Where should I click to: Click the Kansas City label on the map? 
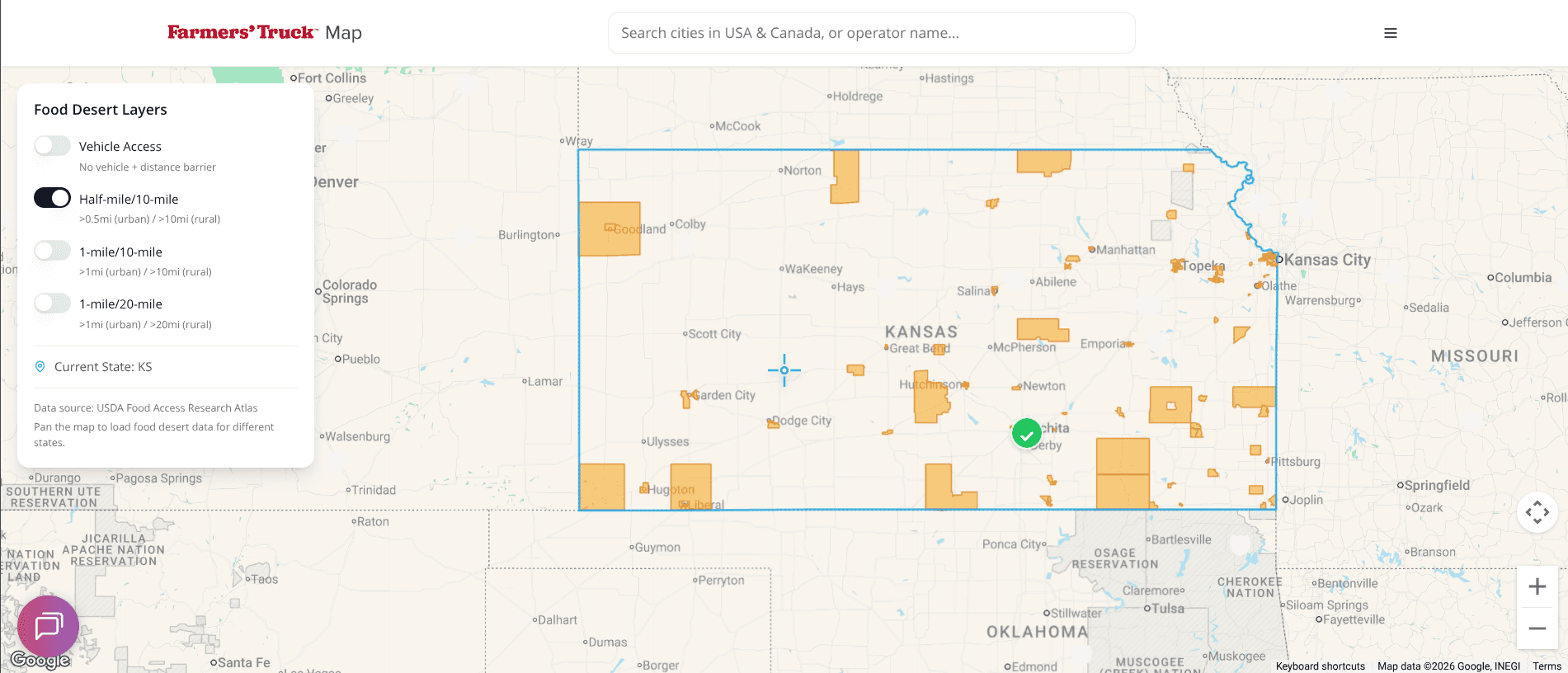1327,260
